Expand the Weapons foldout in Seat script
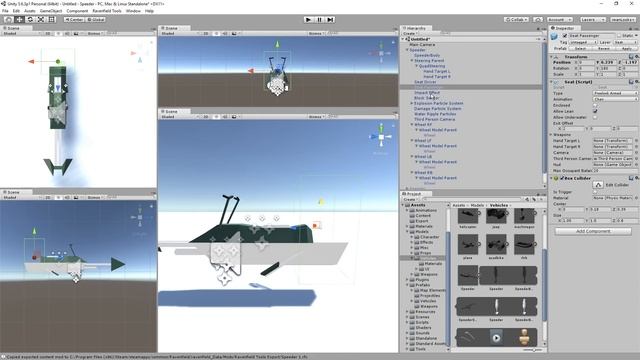 [x=551, y=134]
